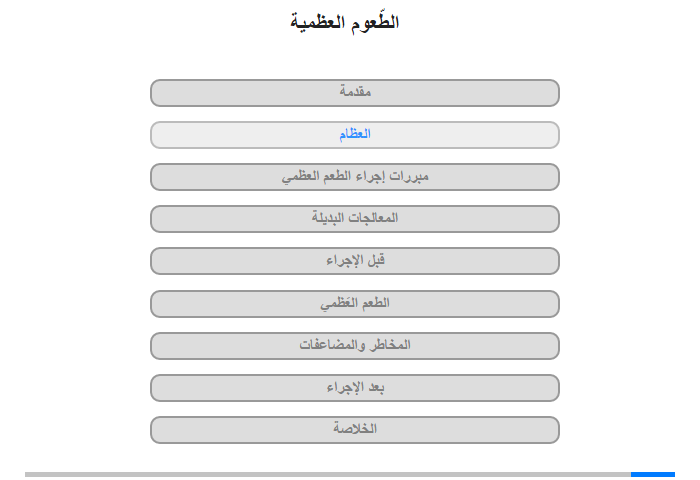Screen dimensions: 700x480
Task: Click the gray portion of the progress bar
Action: [x=328, y=474]
